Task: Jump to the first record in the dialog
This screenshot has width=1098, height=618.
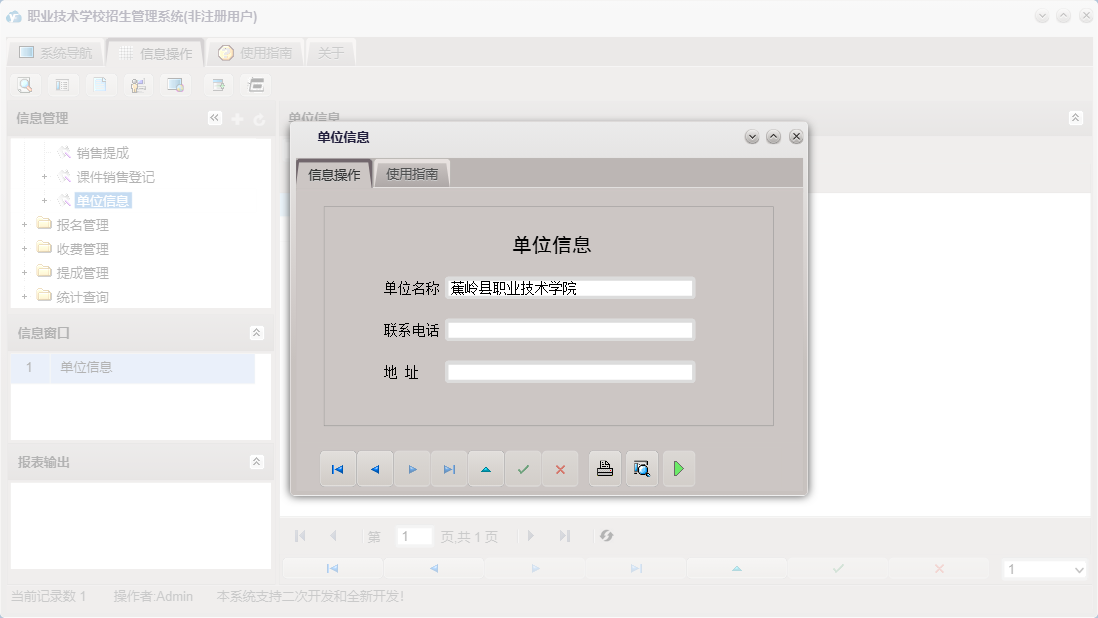Action: pos(337,468)
